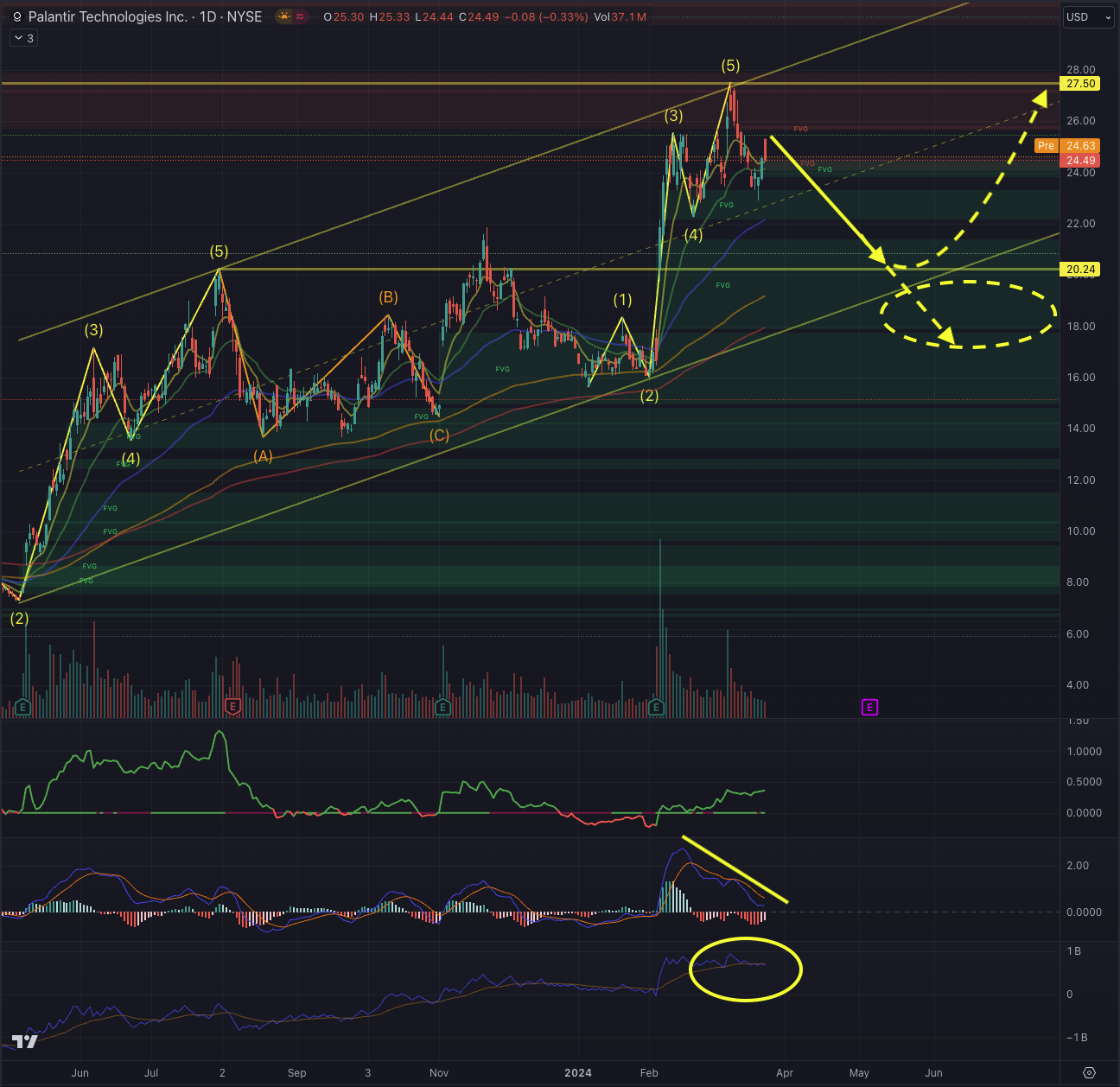The image size is (1120, 1087).
Task: Collapse the indicator legend showing 3
Action: [23, 38]
